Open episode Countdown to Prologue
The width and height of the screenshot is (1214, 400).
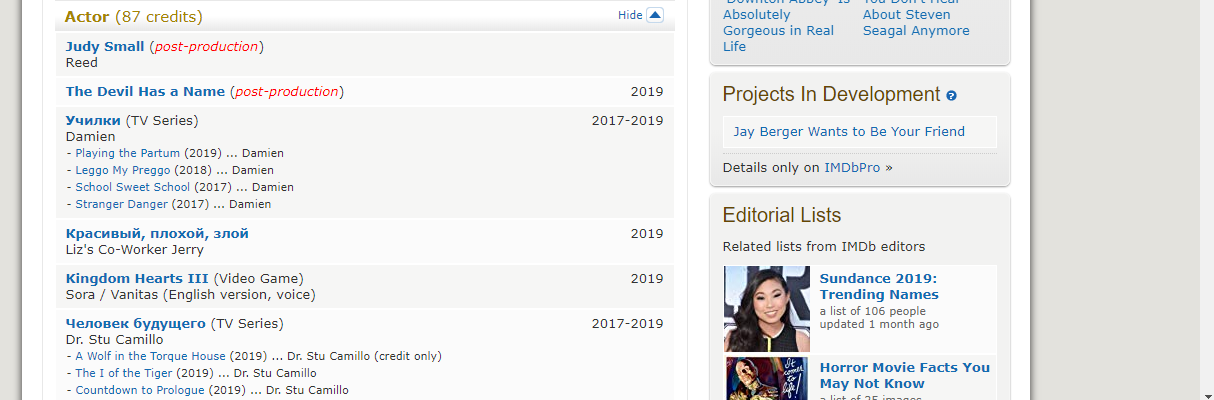[x=140, y=390]
